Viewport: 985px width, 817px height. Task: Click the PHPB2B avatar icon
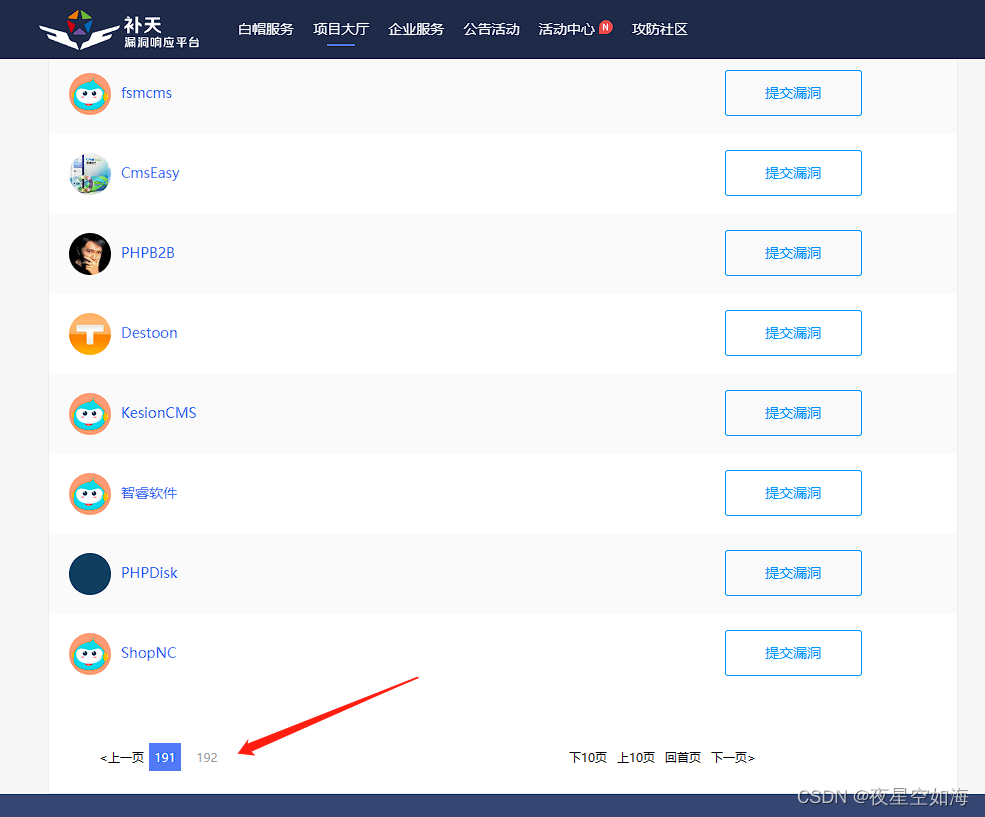[89, 253]
